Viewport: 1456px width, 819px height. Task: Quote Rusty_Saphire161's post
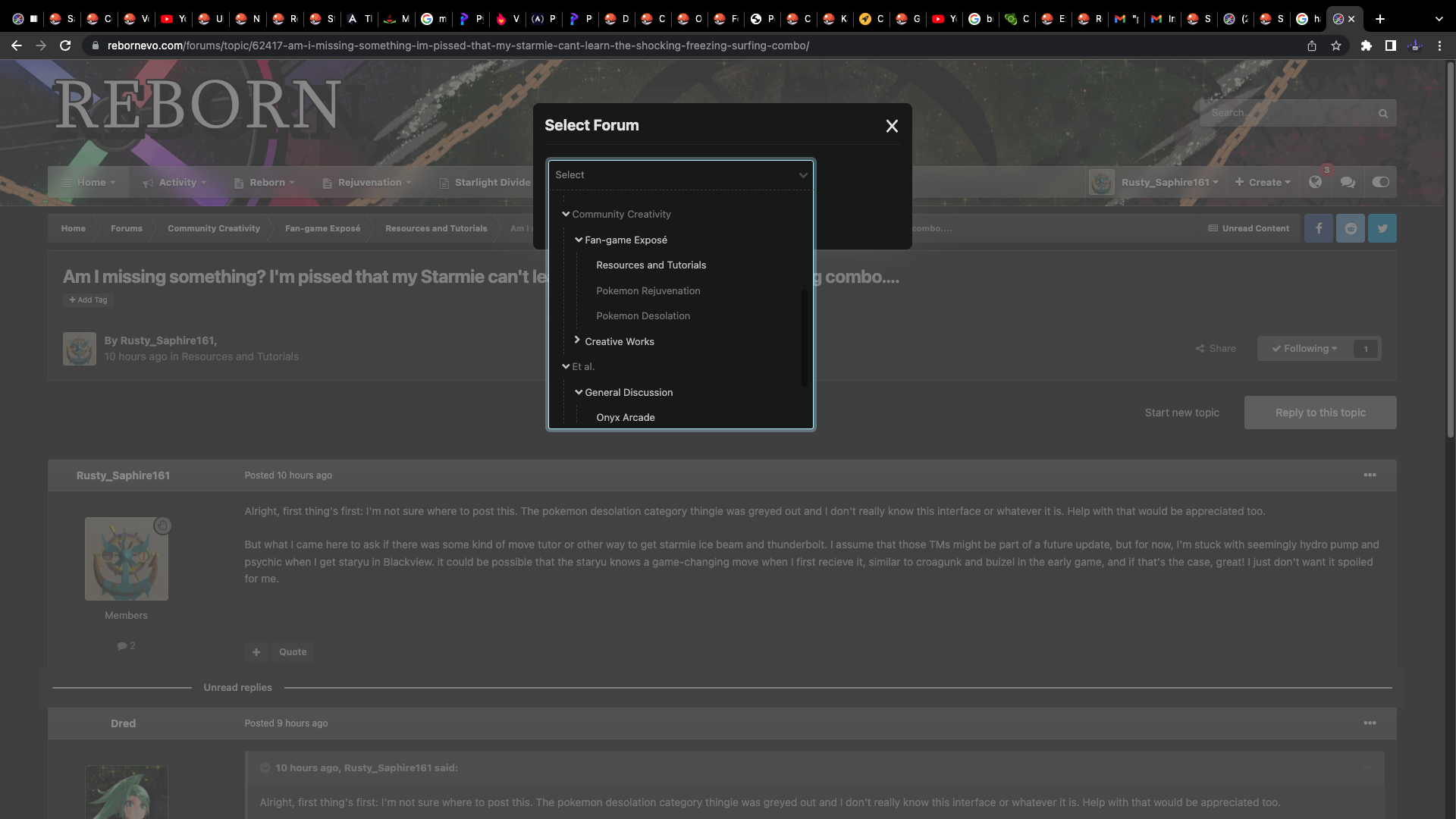click(293, 652)
